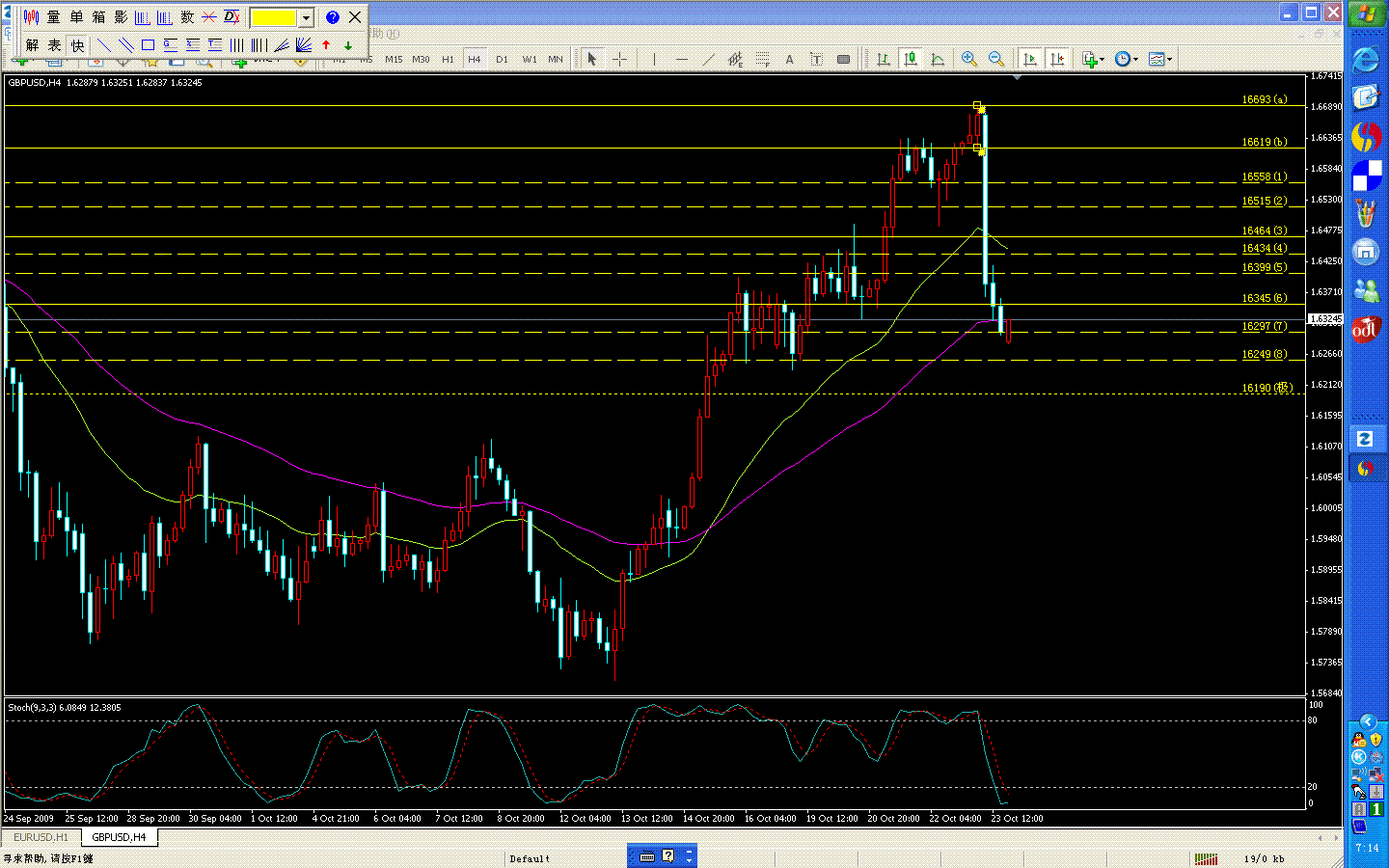Switch to the M30 timeframe
Viewport: 1389px width, 868px height.
(x=421, y=60)
